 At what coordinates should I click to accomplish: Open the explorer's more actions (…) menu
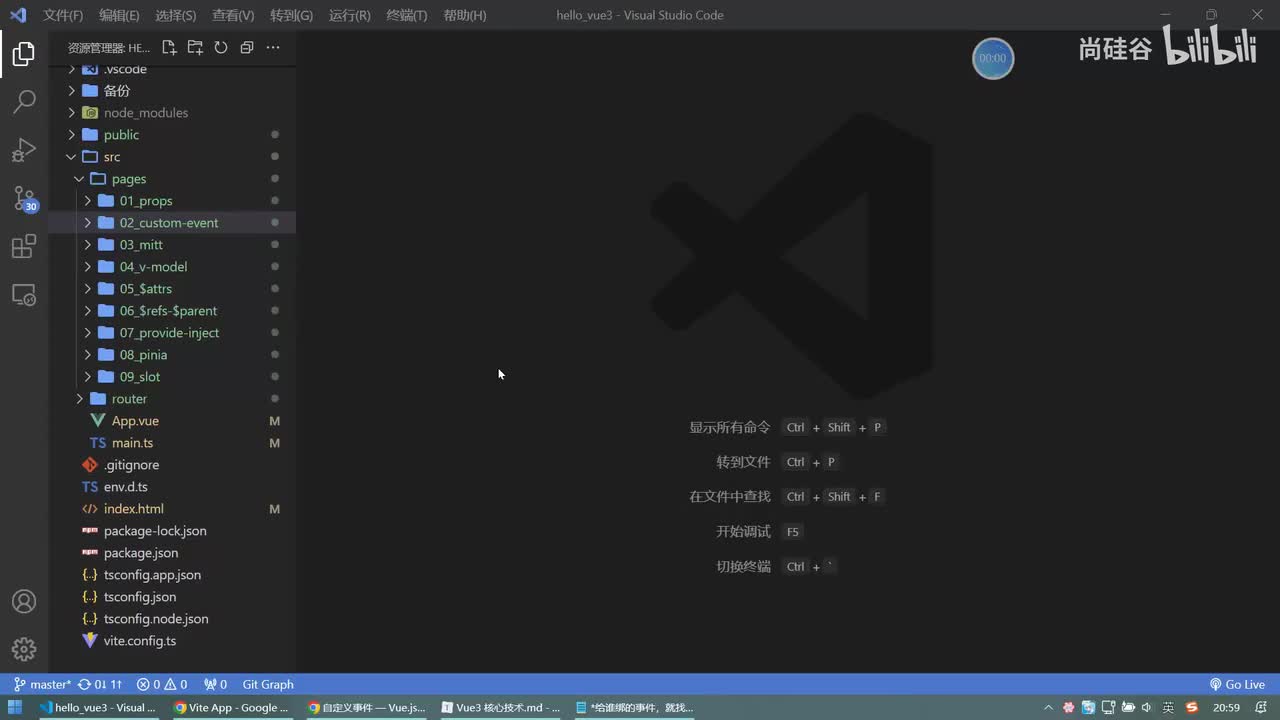point(273,47)
